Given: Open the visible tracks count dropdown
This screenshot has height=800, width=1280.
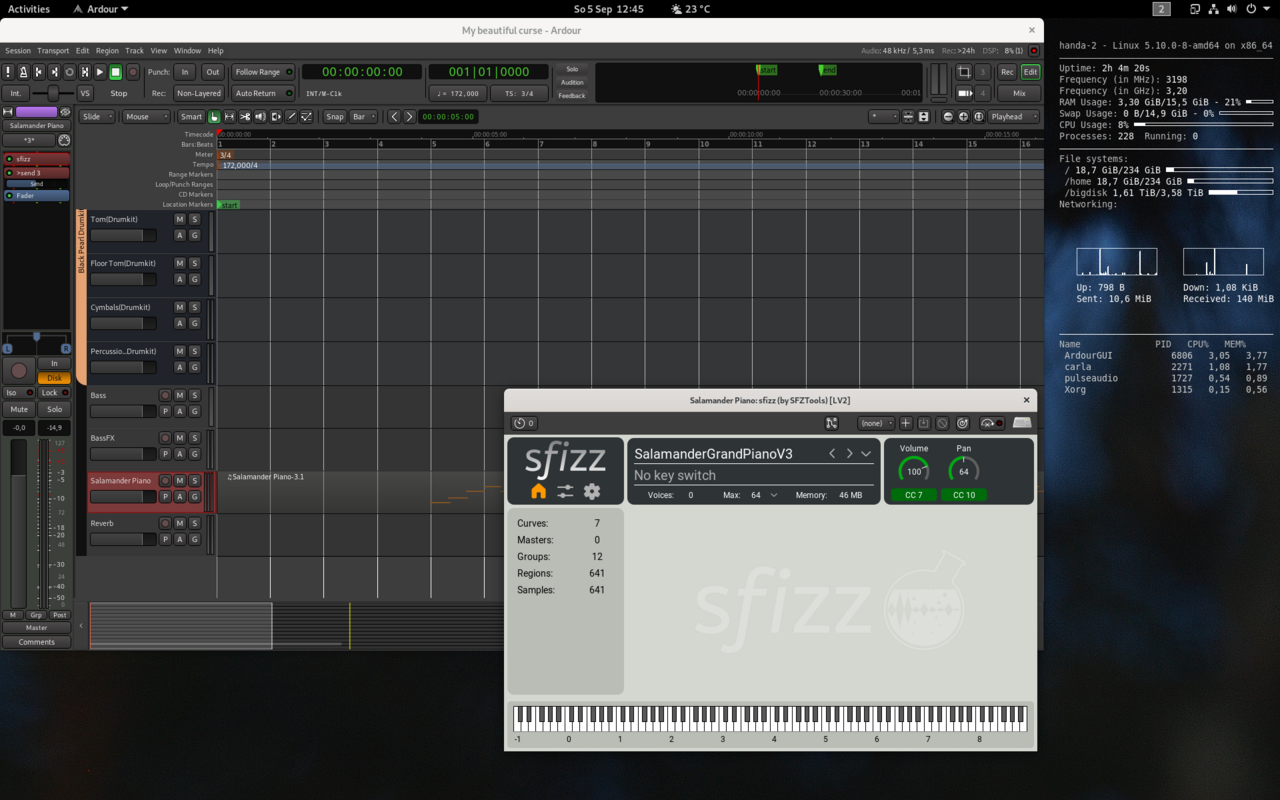Looking at the screenshot, I should pos(883,117).
